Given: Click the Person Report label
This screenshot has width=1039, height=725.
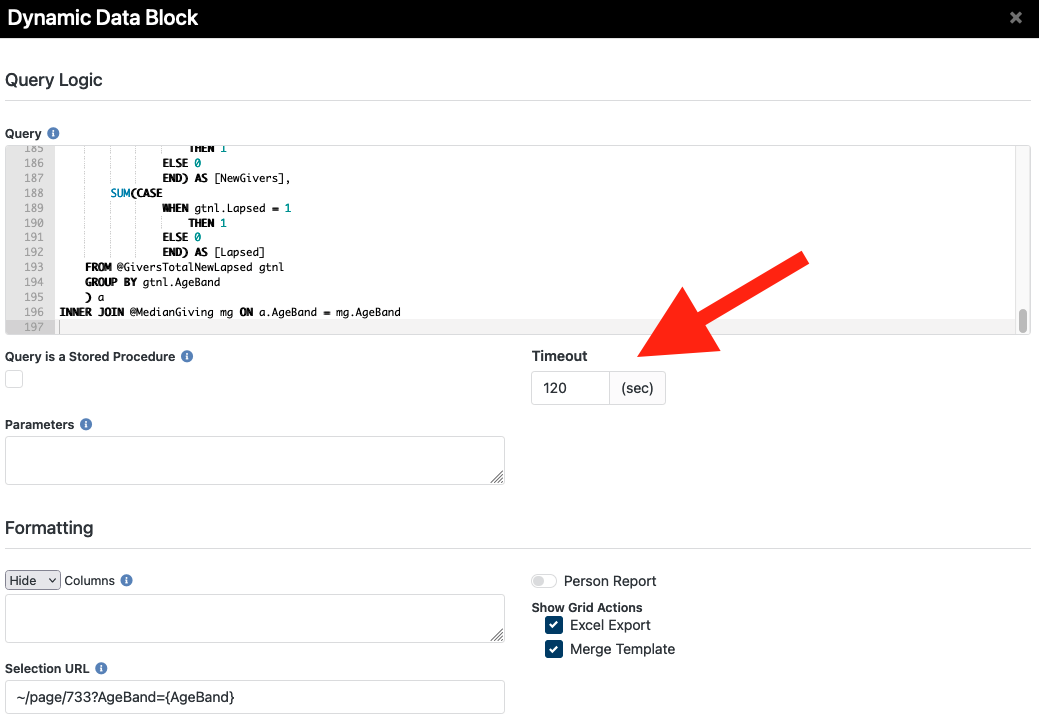Looking at the screenshot, I should [610, 581].
